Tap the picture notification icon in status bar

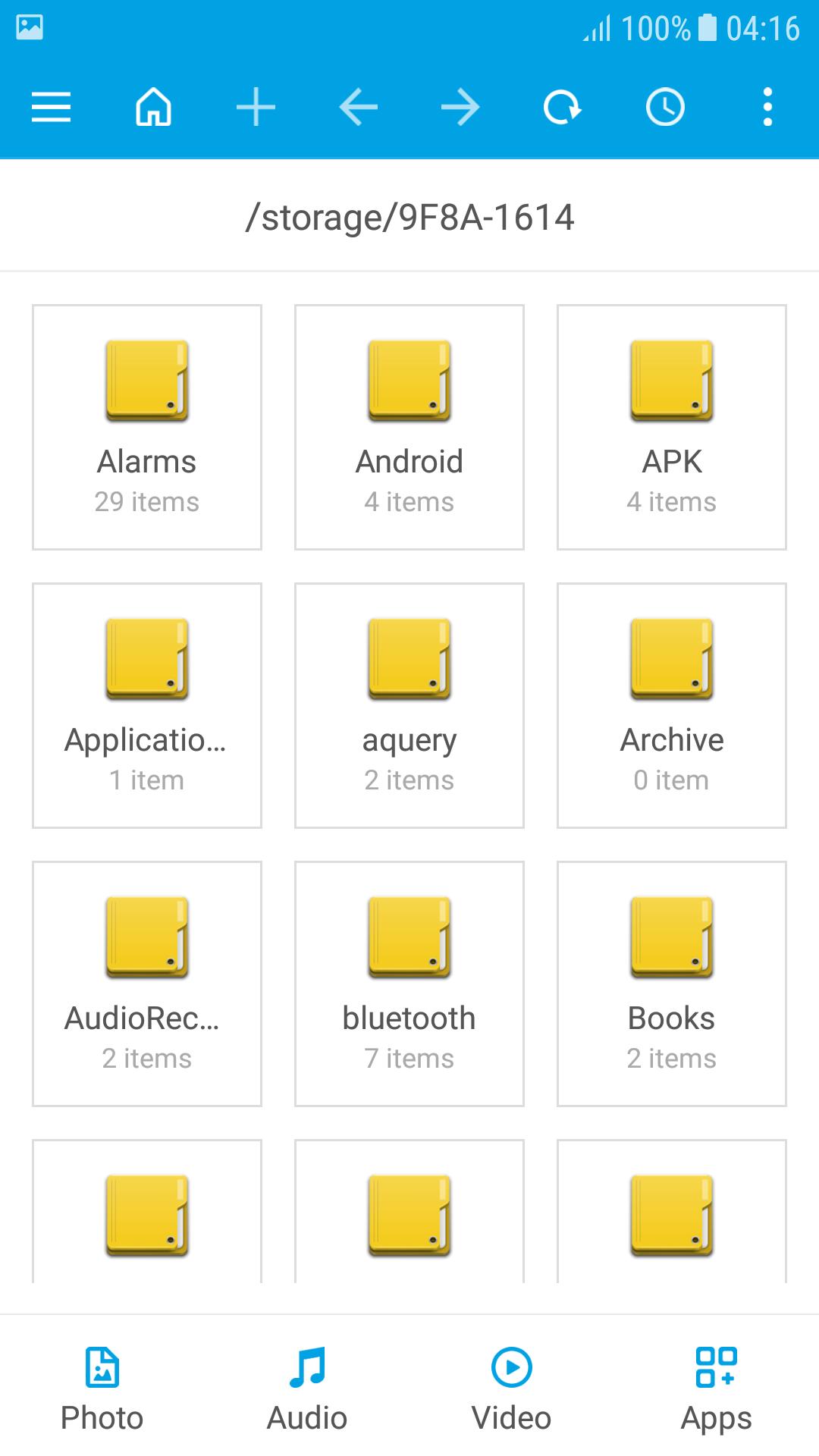pyautogui.click(x=30, y=27)
